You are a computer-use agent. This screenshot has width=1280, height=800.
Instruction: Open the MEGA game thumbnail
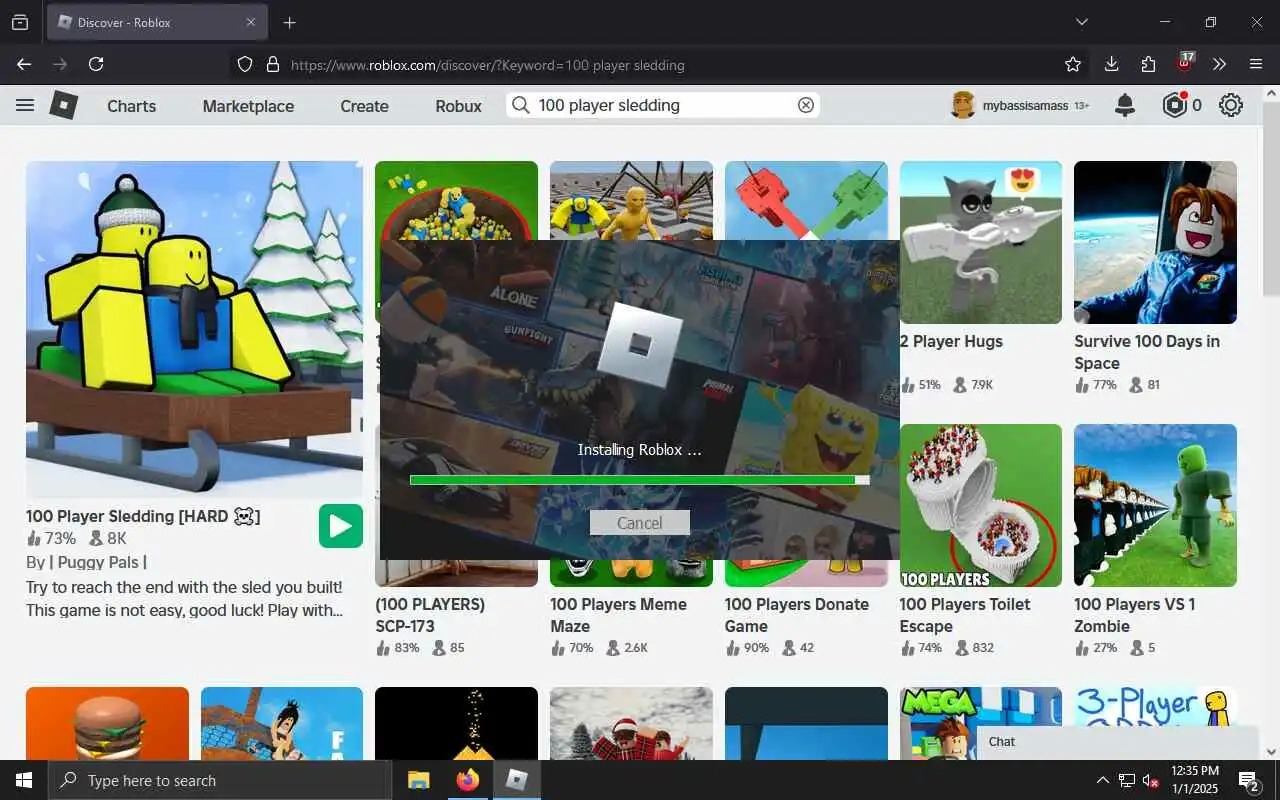tap(981, 723)
